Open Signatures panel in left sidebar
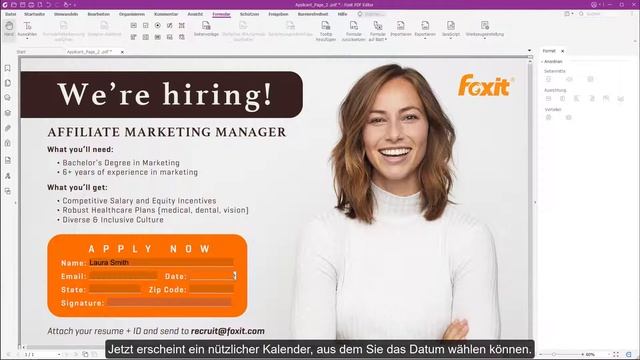 (x=8, y=176)
